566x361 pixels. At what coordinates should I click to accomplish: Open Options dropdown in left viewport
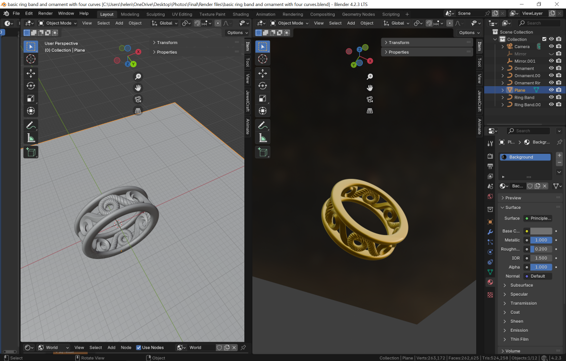[x=237, y=32]
